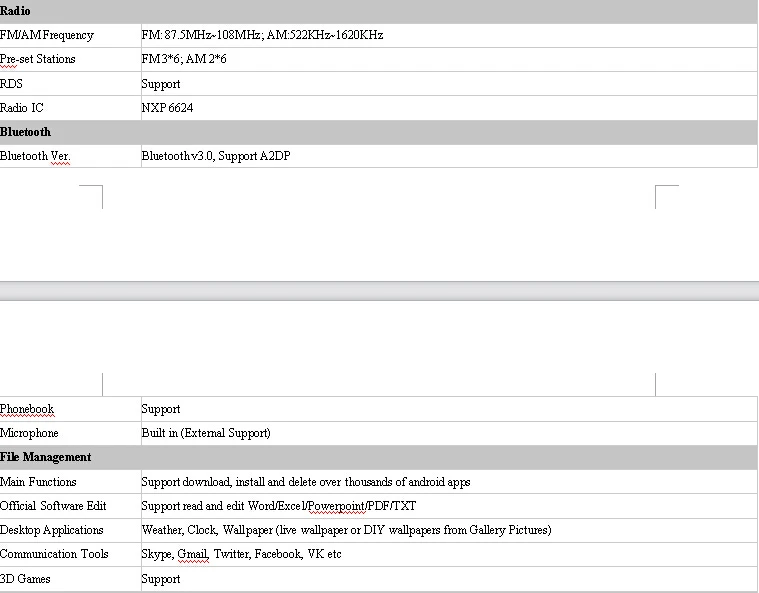Viewport: 759px width, 593px height.
Task: Click the 3D Games Support value
Action: pos(161,579)
